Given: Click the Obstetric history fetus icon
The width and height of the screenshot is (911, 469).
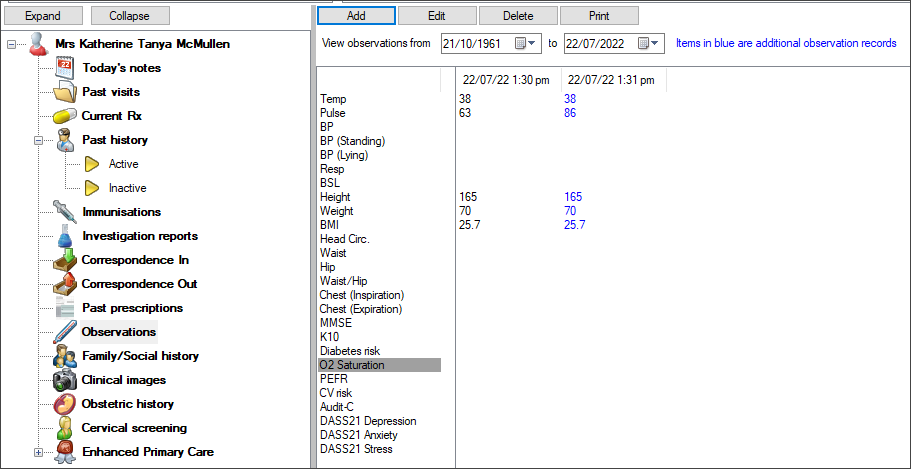Looking at the screenshot, I should 64,404.
